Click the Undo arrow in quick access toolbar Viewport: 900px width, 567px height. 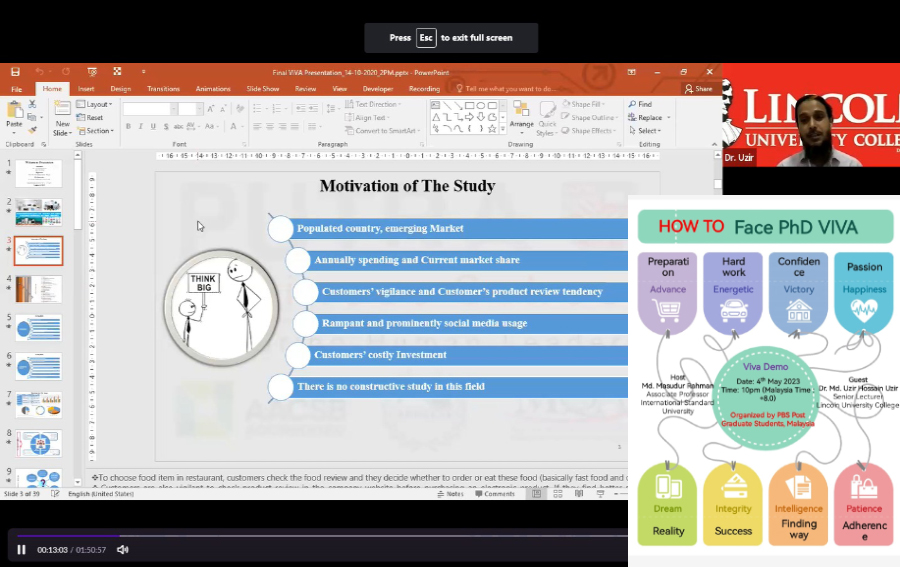click(x=39, y=72)
